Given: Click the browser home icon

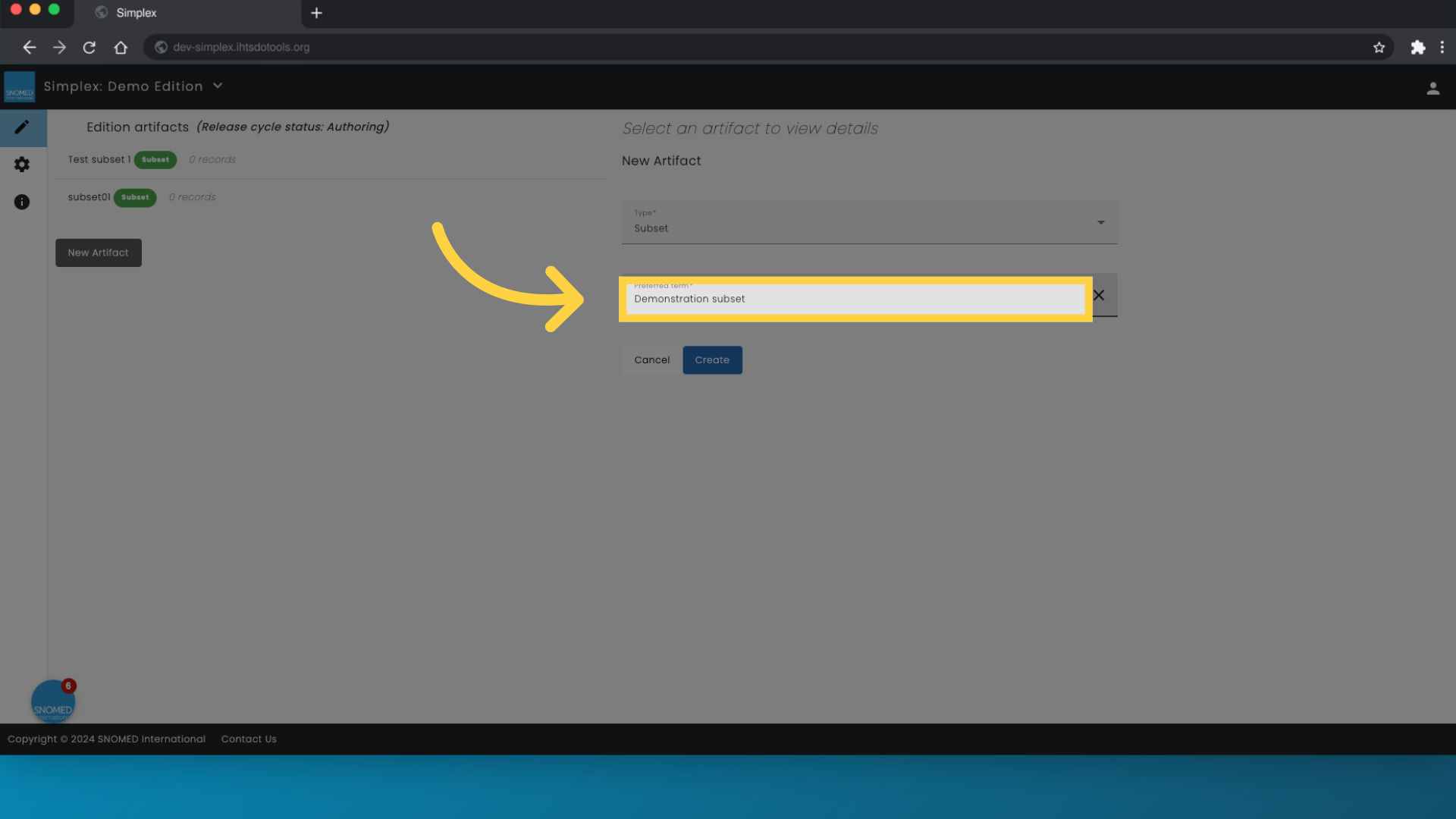Looking at the screenshot, I should click(120, 47).
